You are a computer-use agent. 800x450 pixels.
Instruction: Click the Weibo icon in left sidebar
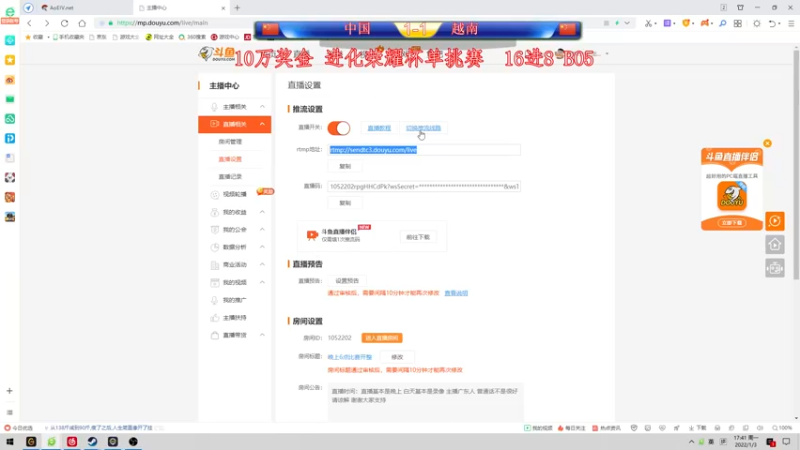pyautogui.click(x=10, y=80)
